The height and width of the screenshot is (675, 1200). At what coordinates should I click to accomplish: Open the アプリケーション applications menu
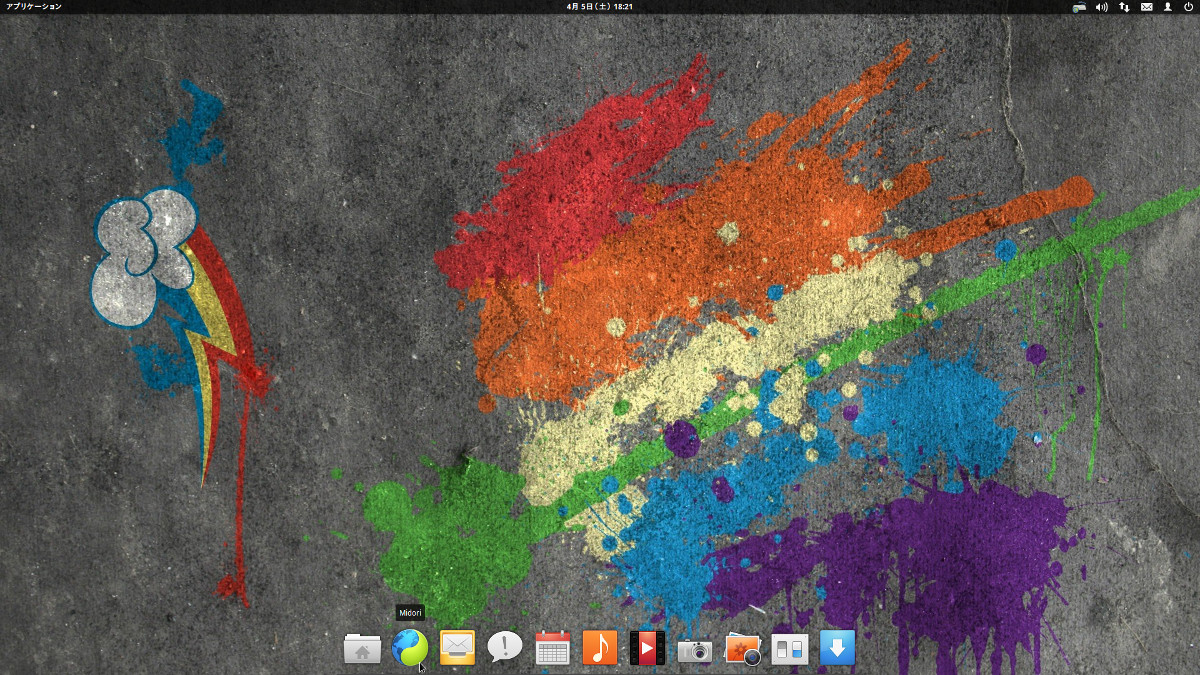point(34,6)
